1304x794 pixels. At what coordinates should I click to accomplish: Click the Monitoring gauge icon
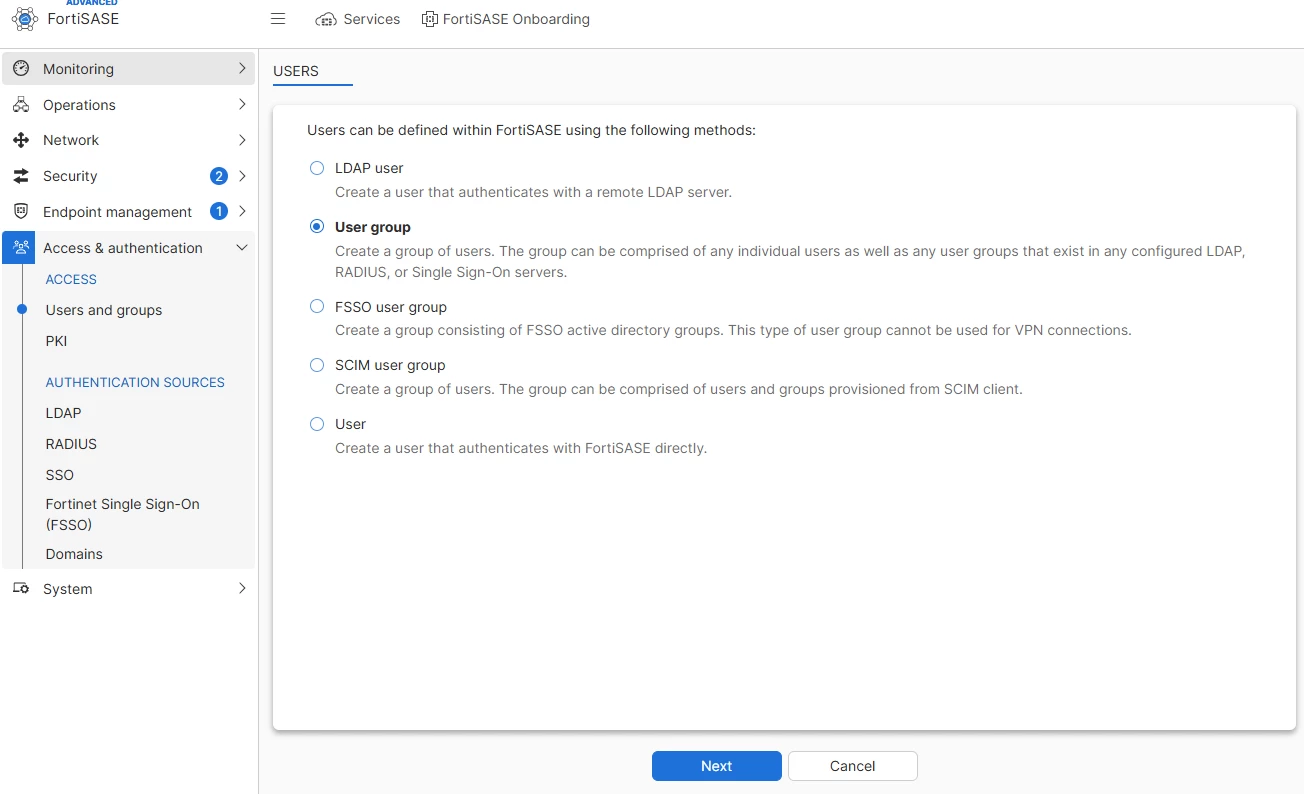click(21, 69)
